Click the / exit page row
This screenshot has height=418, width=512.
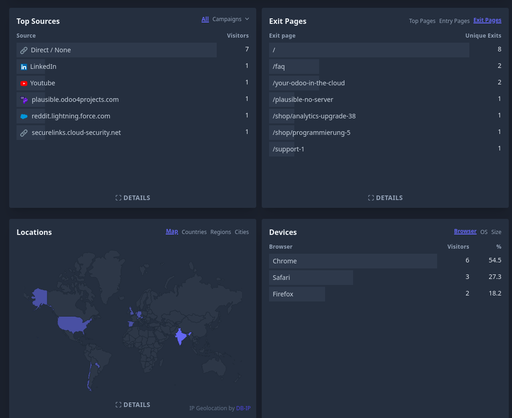pyautogui.click(x=385, y=50)
